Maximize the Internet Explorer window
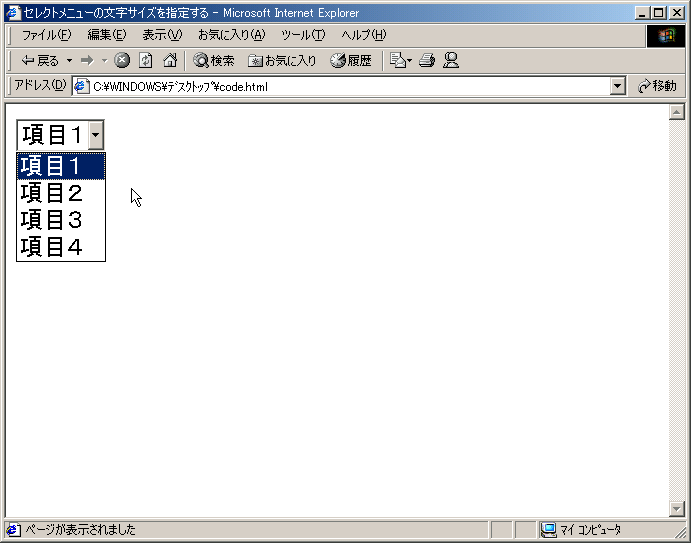 coord(658,13)
